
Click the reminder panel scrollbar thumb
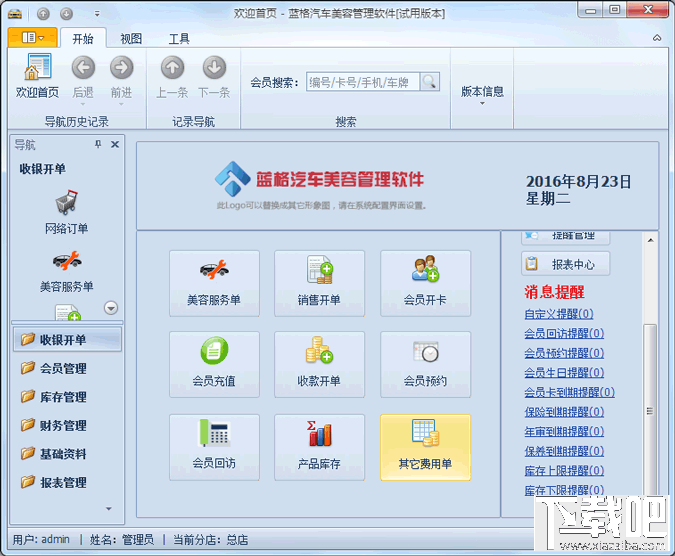[650, 411]
